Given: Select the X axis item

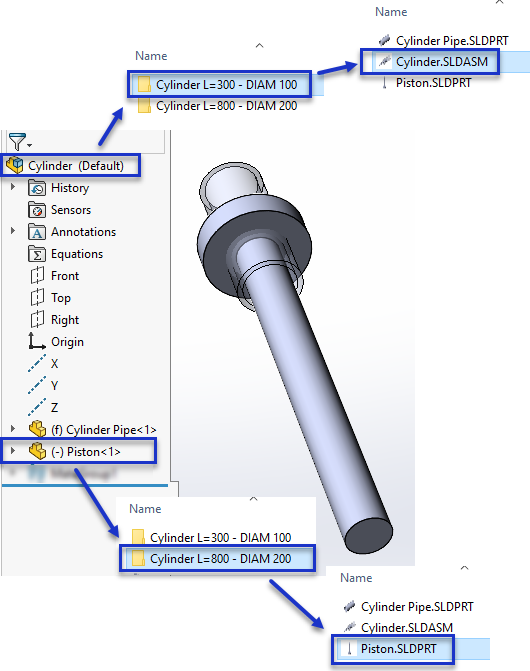Looking at the screenshot, I should click(54, 364).
